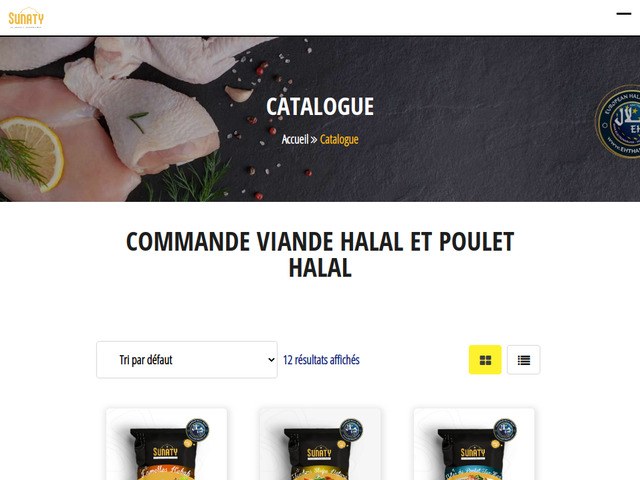Open the hamburger menu at top right

pyautogui.click(x=624, y=14)
